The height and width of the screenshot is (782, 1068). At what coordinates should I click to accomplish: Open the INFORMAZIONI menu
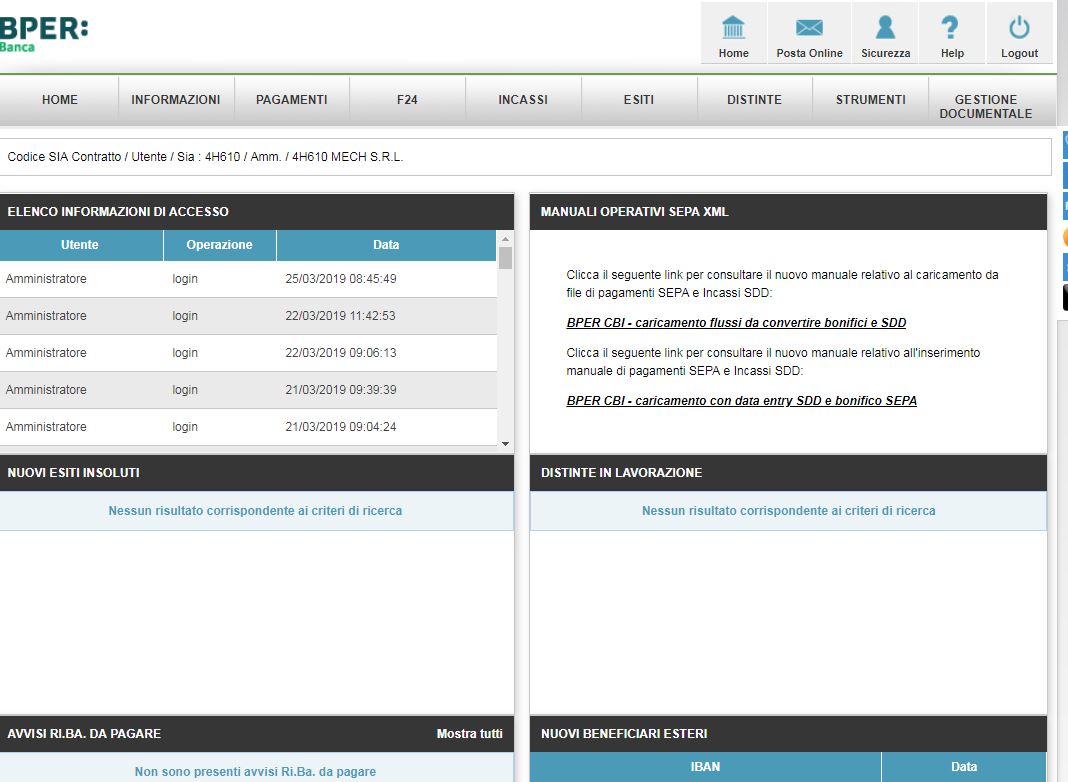[x=176, y=100]
